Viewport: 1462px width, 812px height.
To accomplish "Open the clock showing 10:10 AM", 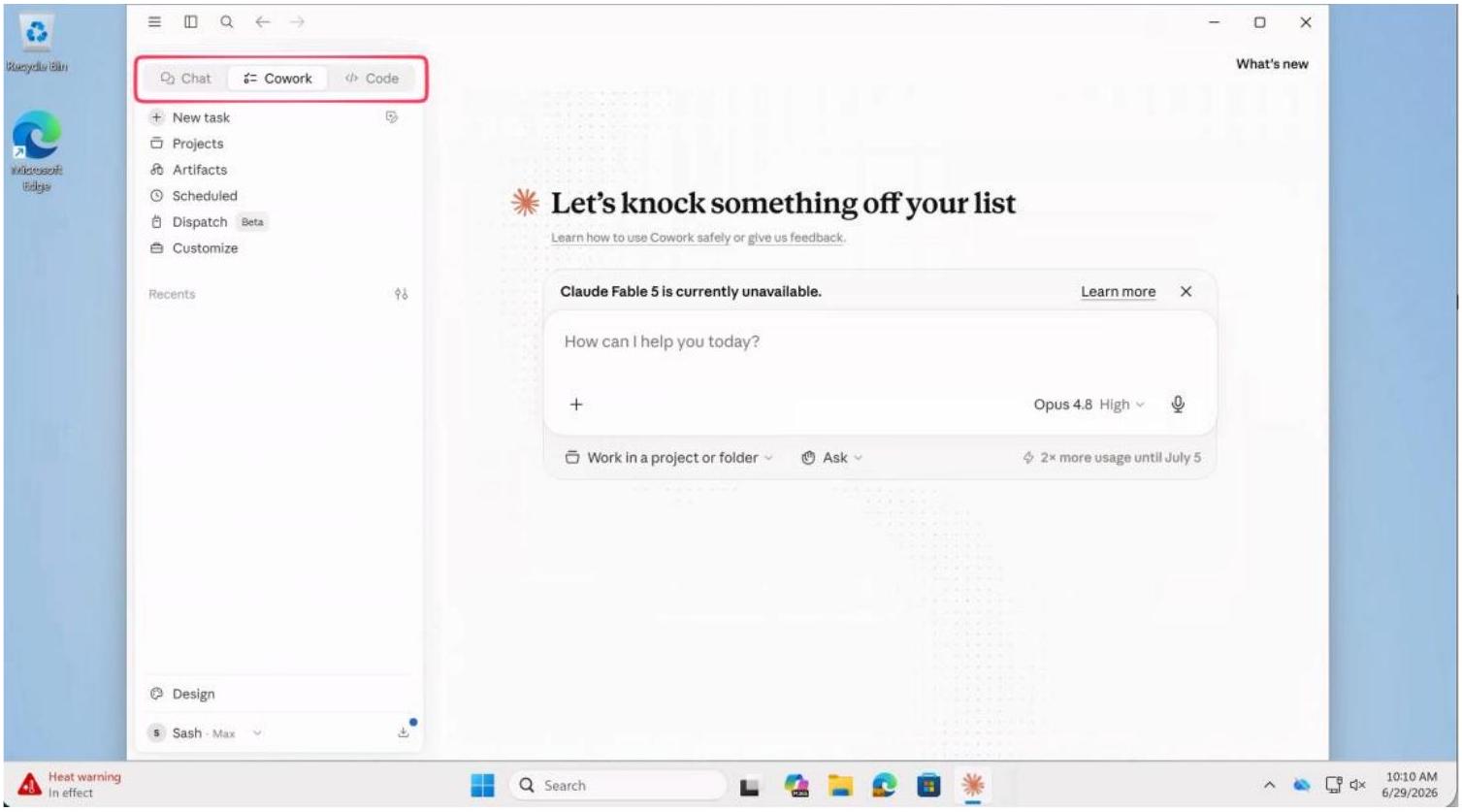I will click(x=1413, y=786).
